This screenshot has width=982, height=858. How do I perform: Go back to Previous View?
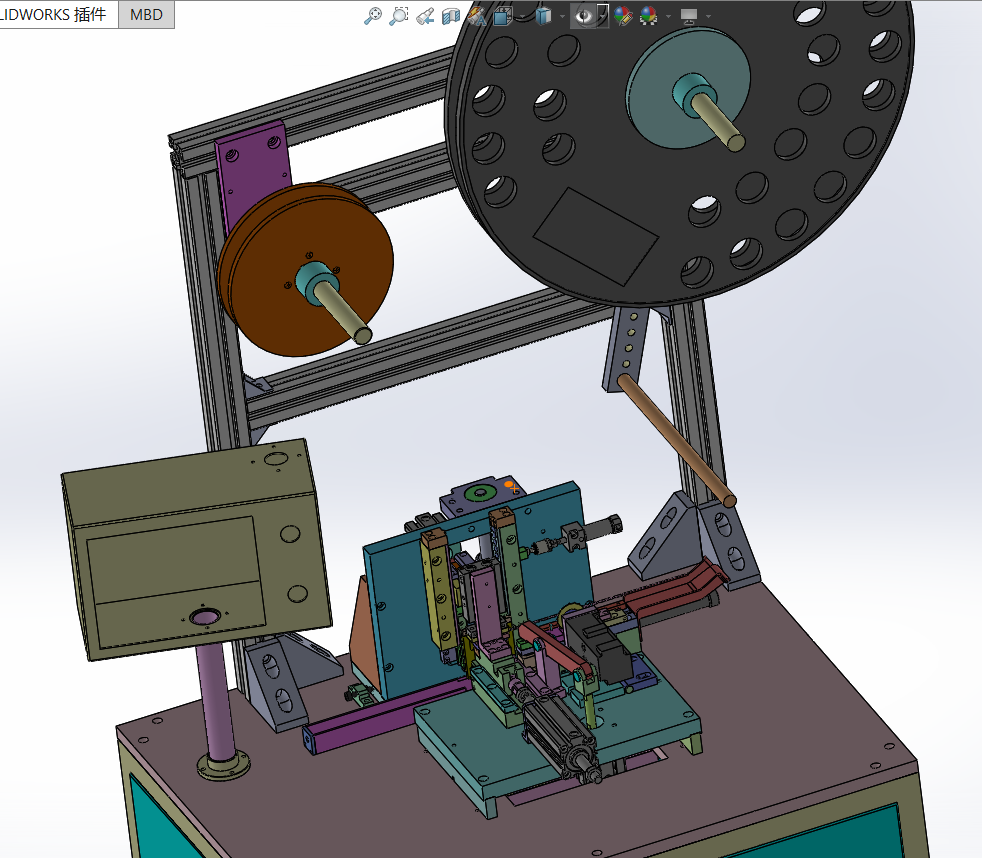(425, 16)
